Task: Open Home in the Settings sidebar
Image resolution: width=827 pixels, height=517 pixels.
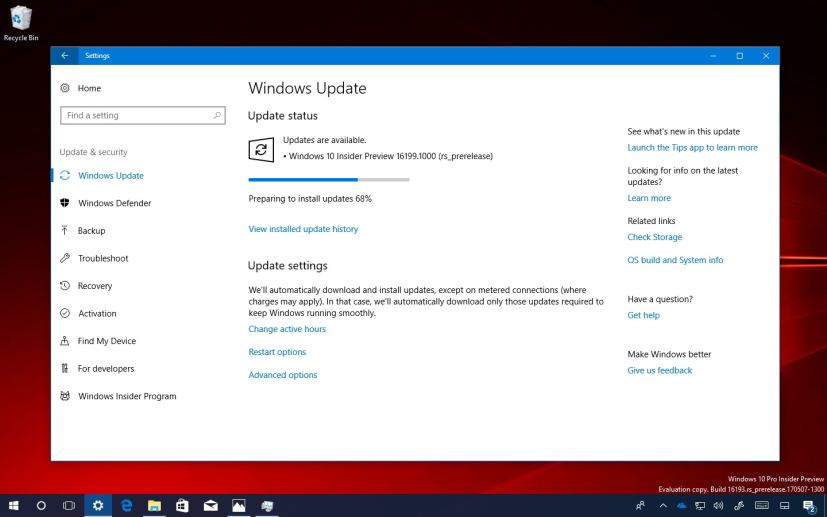Action: point(89,88)
